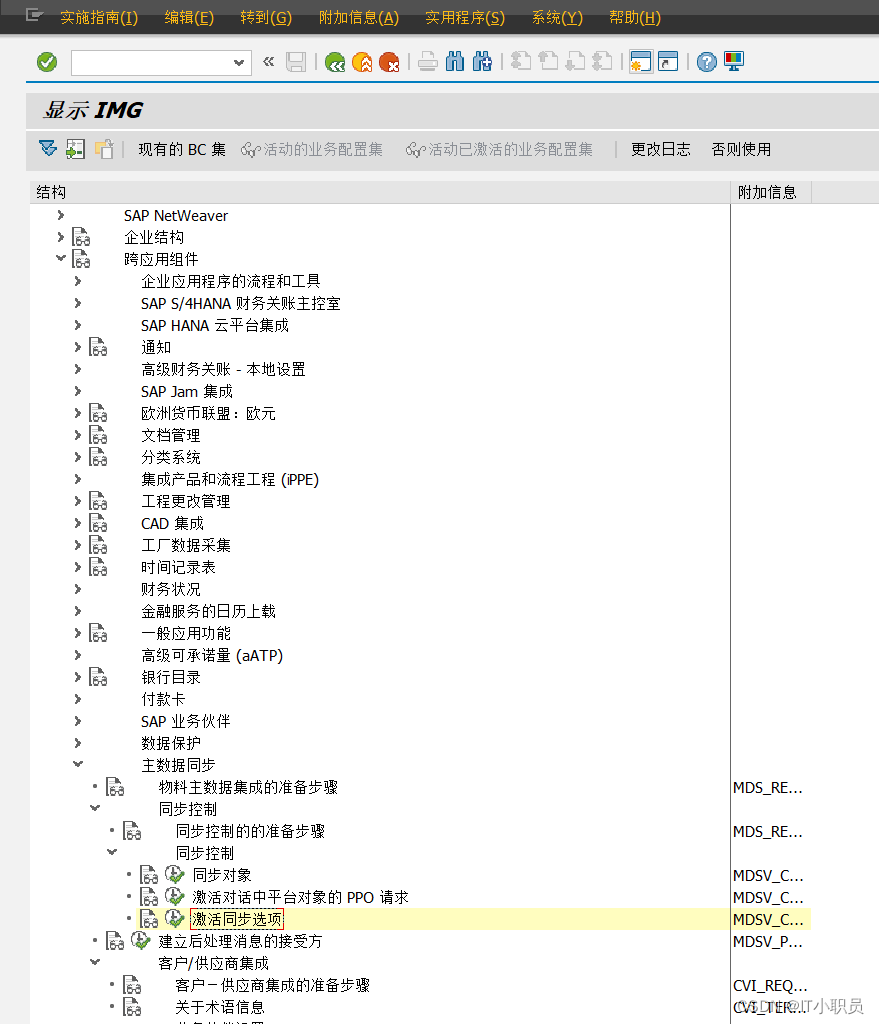
Task: Click the 活动已激活的业务配置集 button
Action: point(499,150)
